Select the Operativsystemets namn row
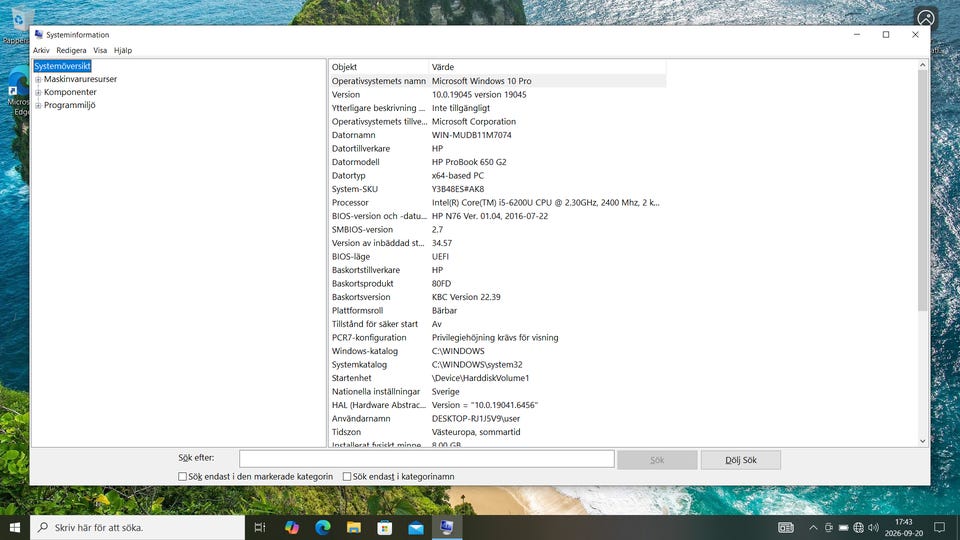960x540 pixels. pyautogui.click(x=497, y=81)
